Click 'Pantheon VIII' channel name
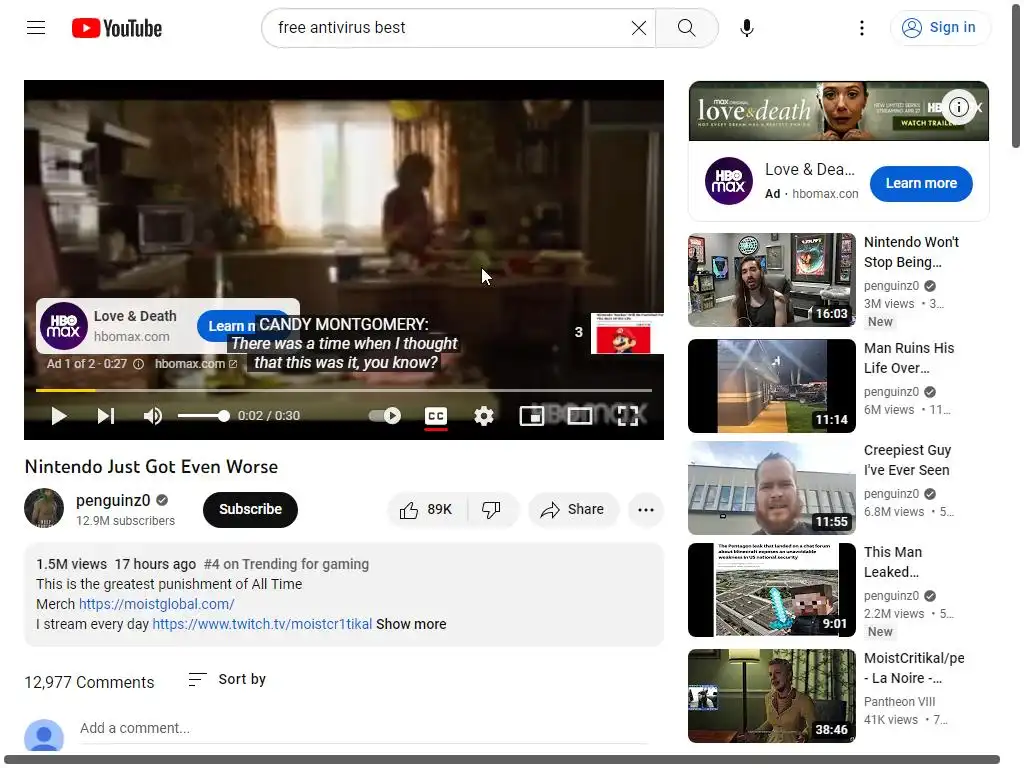 [x=899, y=701]
